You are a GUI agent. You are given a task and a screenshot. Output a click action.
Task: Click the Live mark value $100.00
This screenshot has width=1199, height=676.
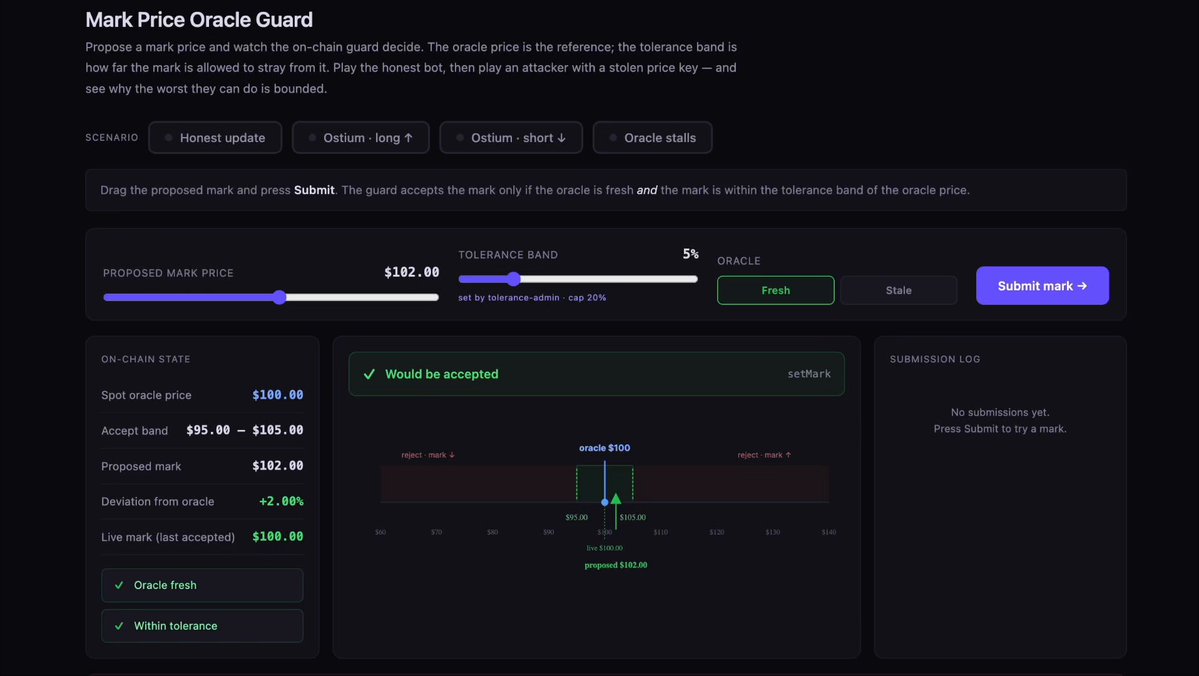click(278, 537)
